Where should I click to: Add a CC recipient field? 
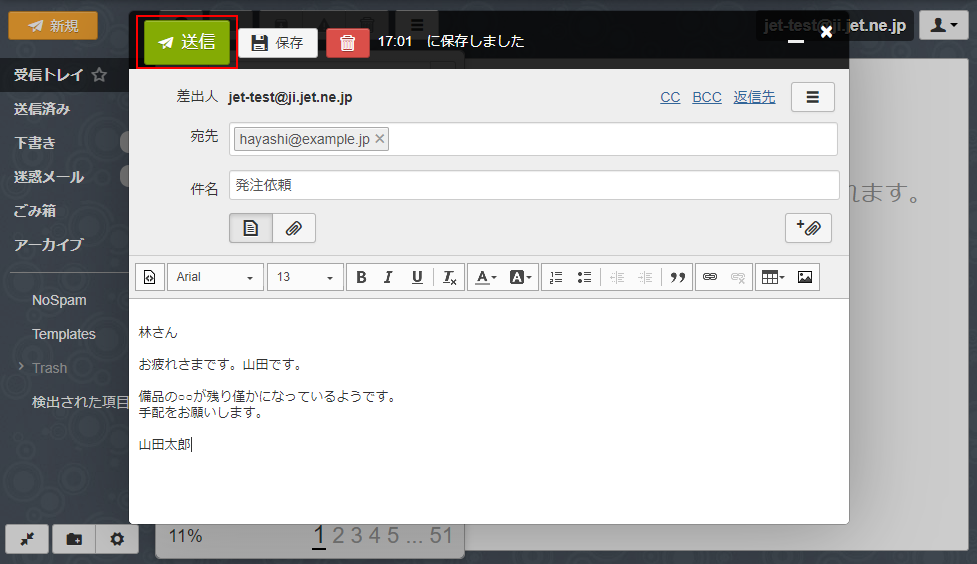tap(670, 97)
